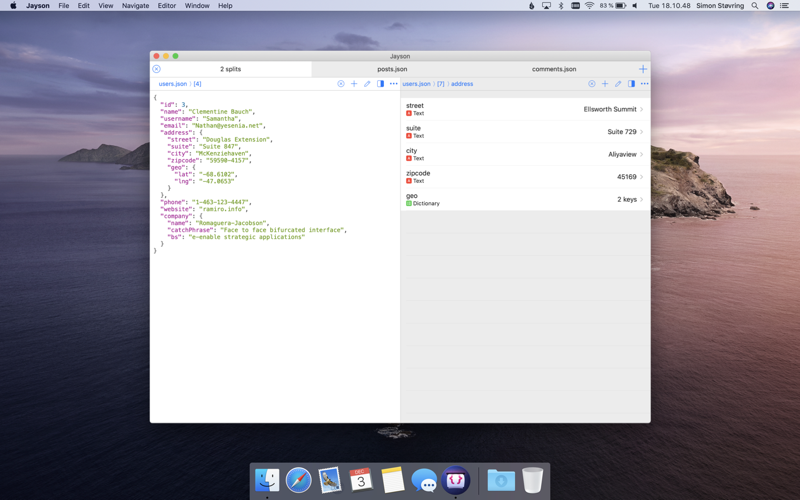Open Jayson app from the Dock
The image size is (800, 500).
click(456, 480)
